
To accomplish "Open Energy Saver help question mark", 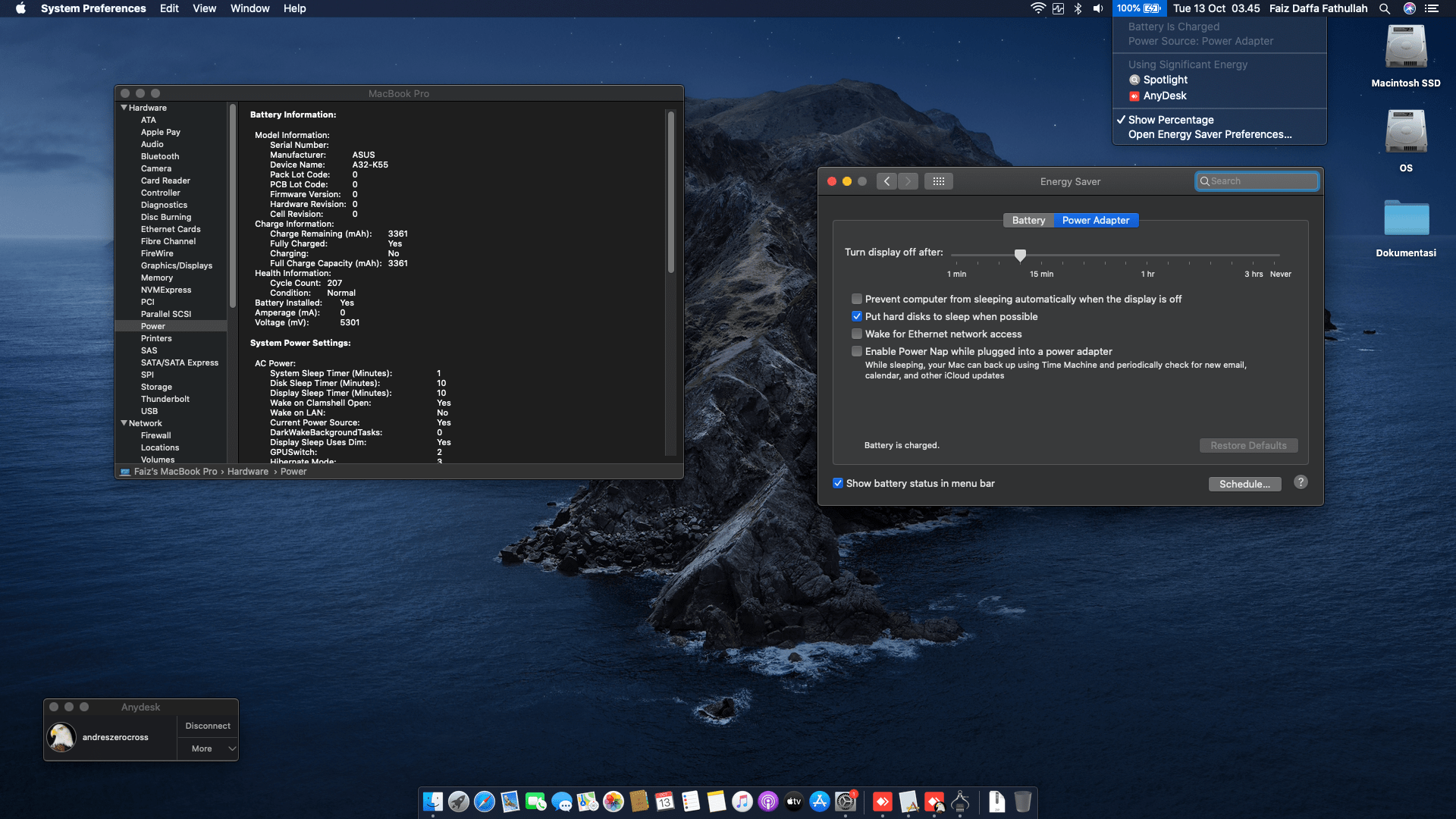I will pos(1301,482).
